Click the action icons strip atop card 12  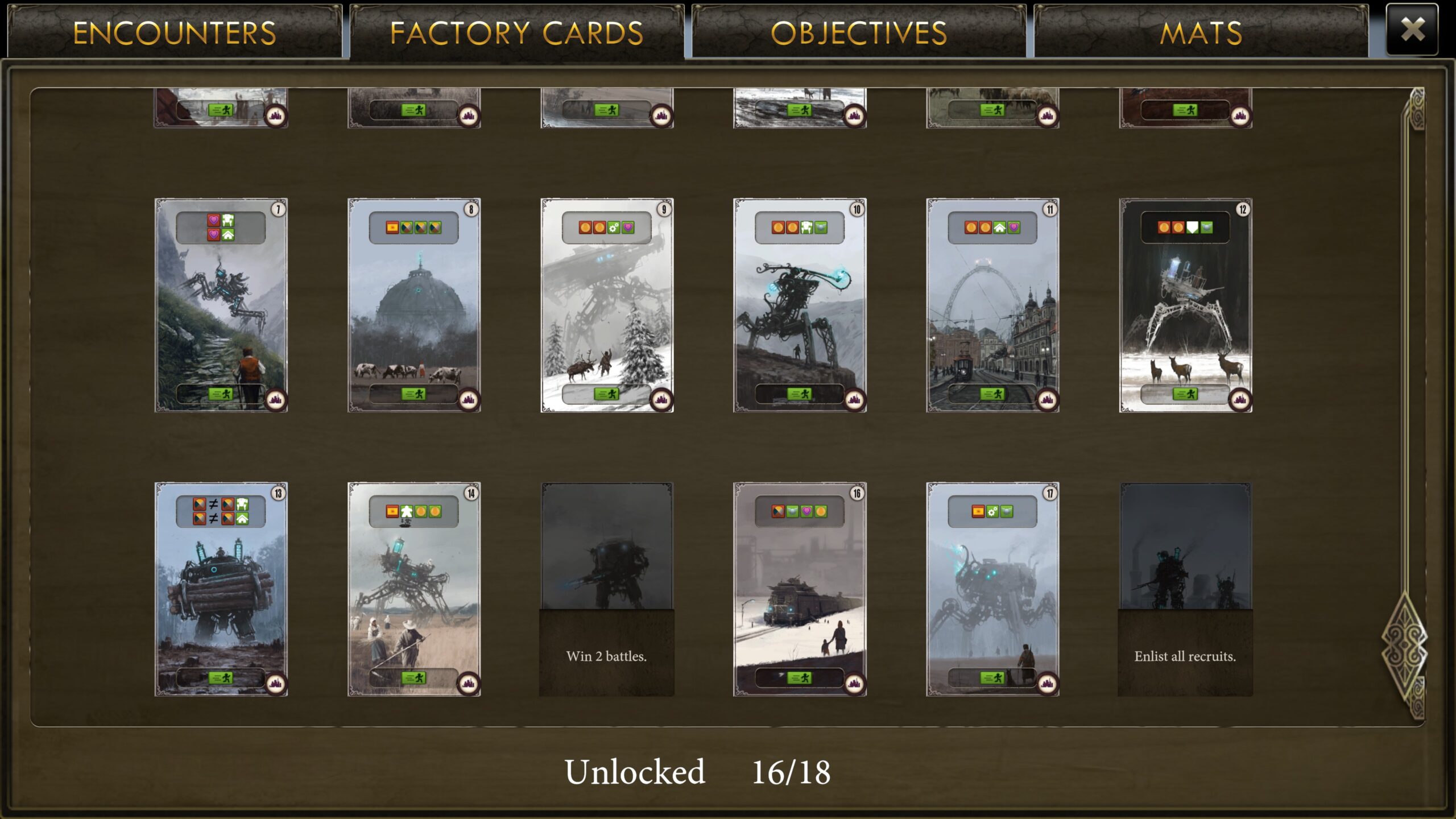pos(1185,227)
